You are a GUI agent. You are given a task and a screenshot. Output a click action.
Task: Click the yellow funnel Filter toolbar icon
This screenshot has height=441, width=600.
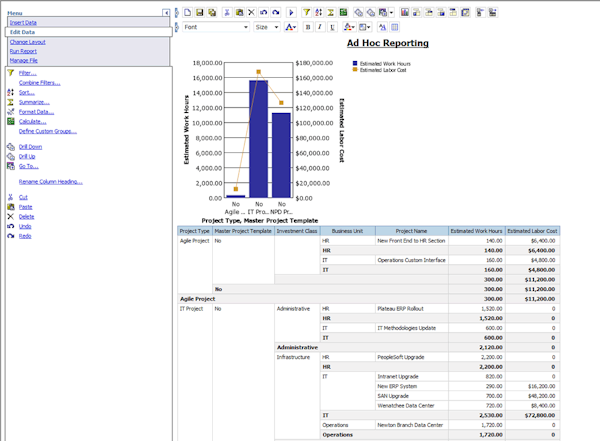click(x=307, y=13)
